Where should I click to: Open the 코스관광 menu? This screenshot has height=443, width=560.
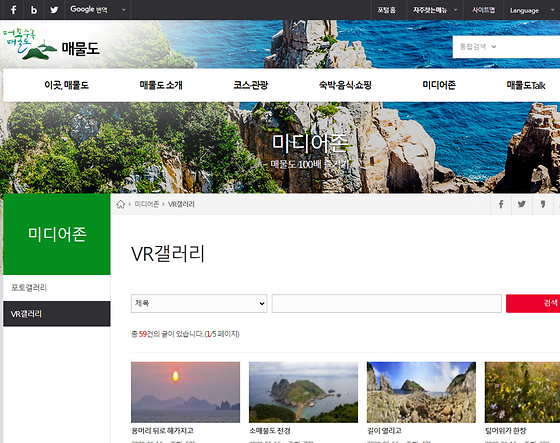tap(251, 85)
